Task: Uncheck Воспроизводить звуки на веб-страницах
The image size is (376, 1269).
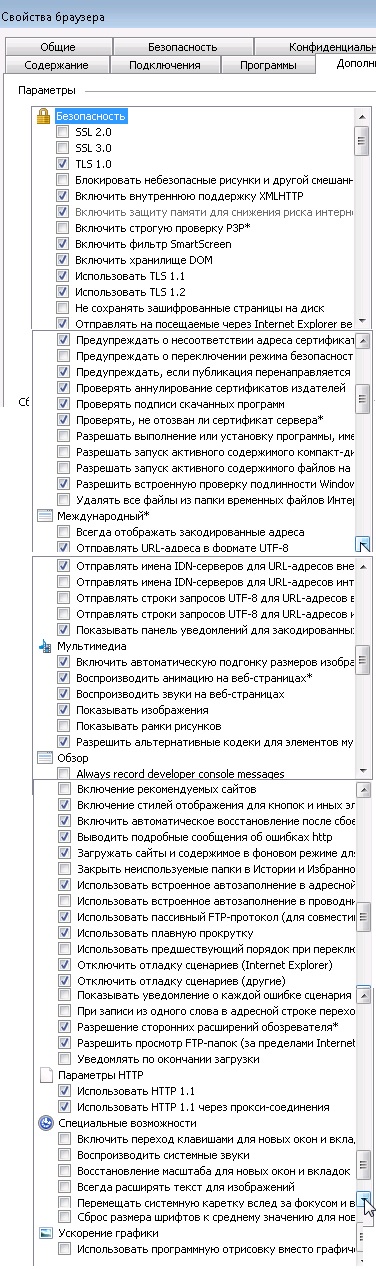Action: (x=64, y=694)
